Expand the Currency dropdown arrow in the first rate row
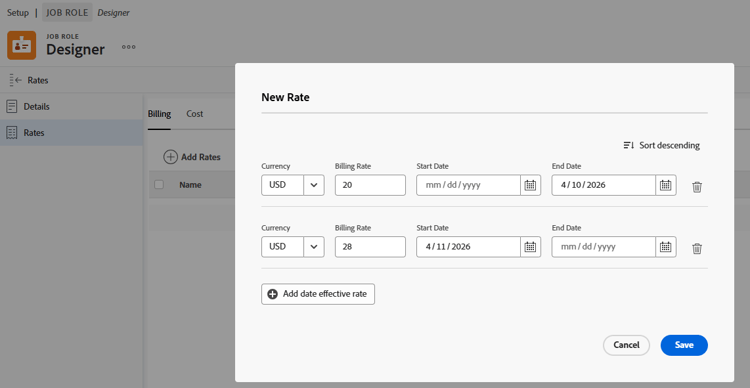The image size is (750, 388). click(x=314, y=185)
